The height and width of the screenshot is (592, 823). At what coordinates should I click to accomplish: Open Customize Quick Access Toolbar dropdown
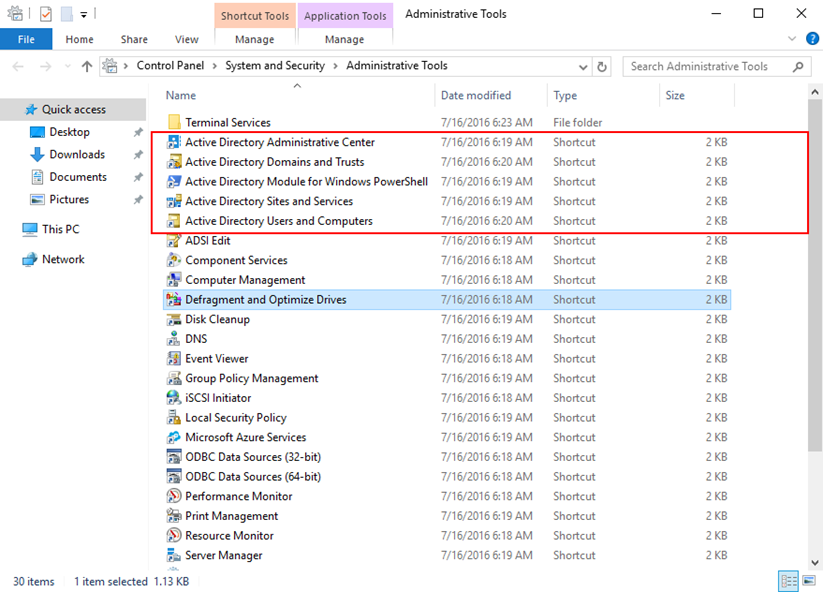[83, 15]
